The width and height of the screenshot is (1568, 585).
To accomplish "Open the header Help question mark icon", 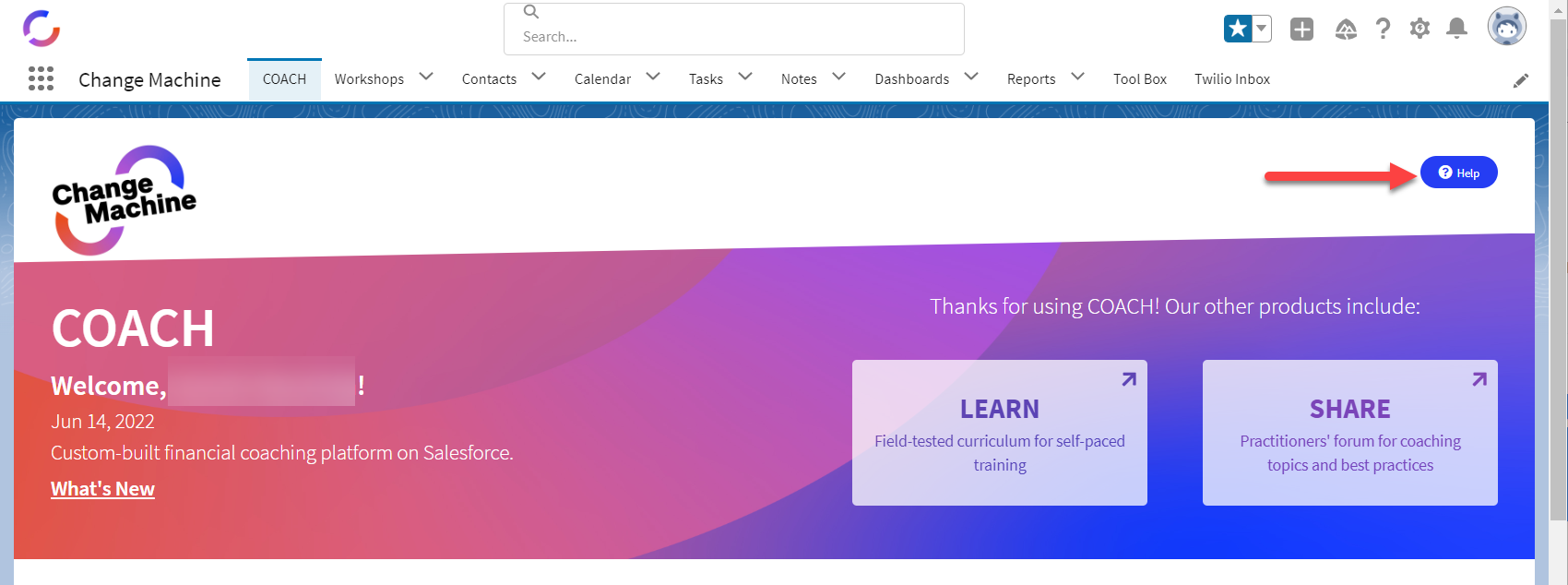I will point(1383,30).
